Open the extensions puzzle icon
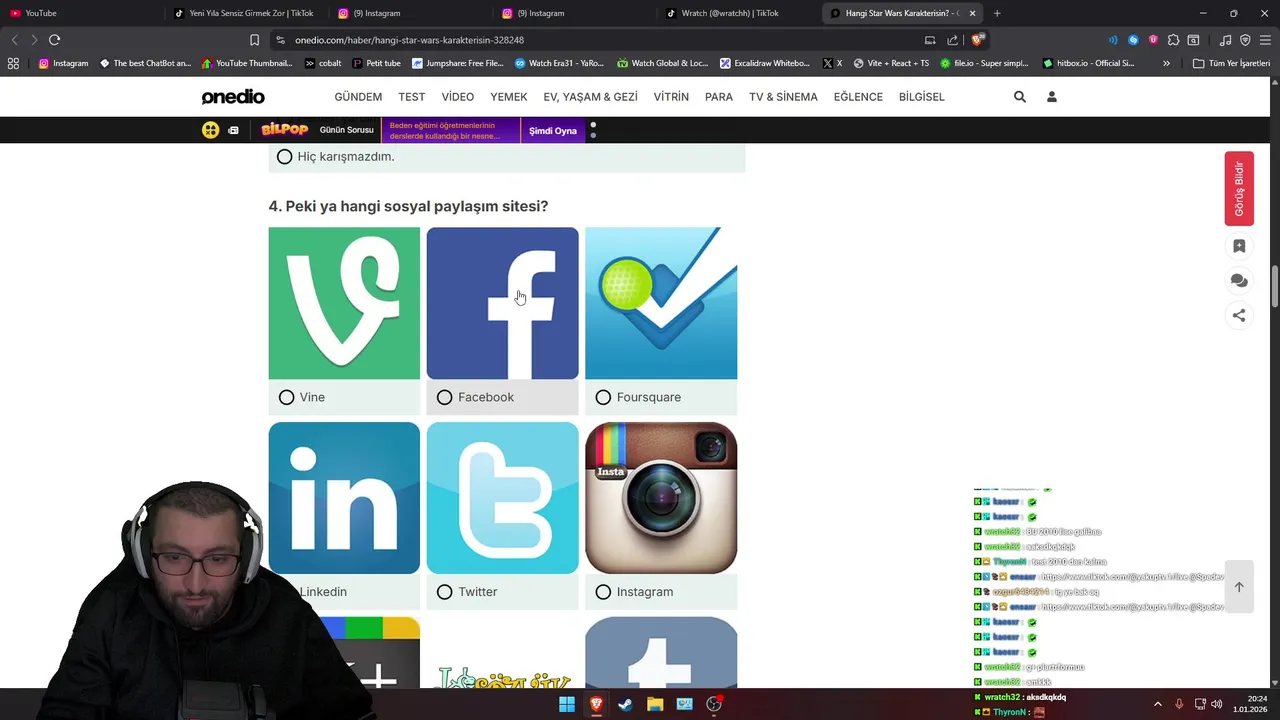1280x720 pixels. pos(1174,40)
